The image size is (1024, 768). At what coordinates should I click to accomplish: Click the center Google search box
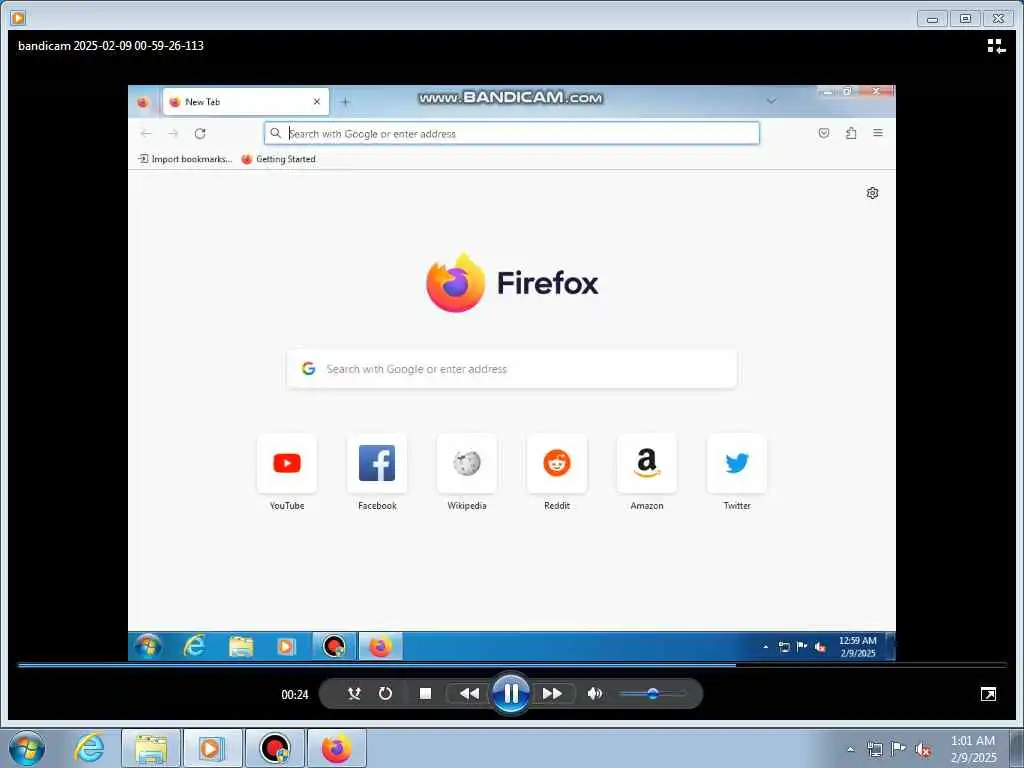click(x=511, y=369)
